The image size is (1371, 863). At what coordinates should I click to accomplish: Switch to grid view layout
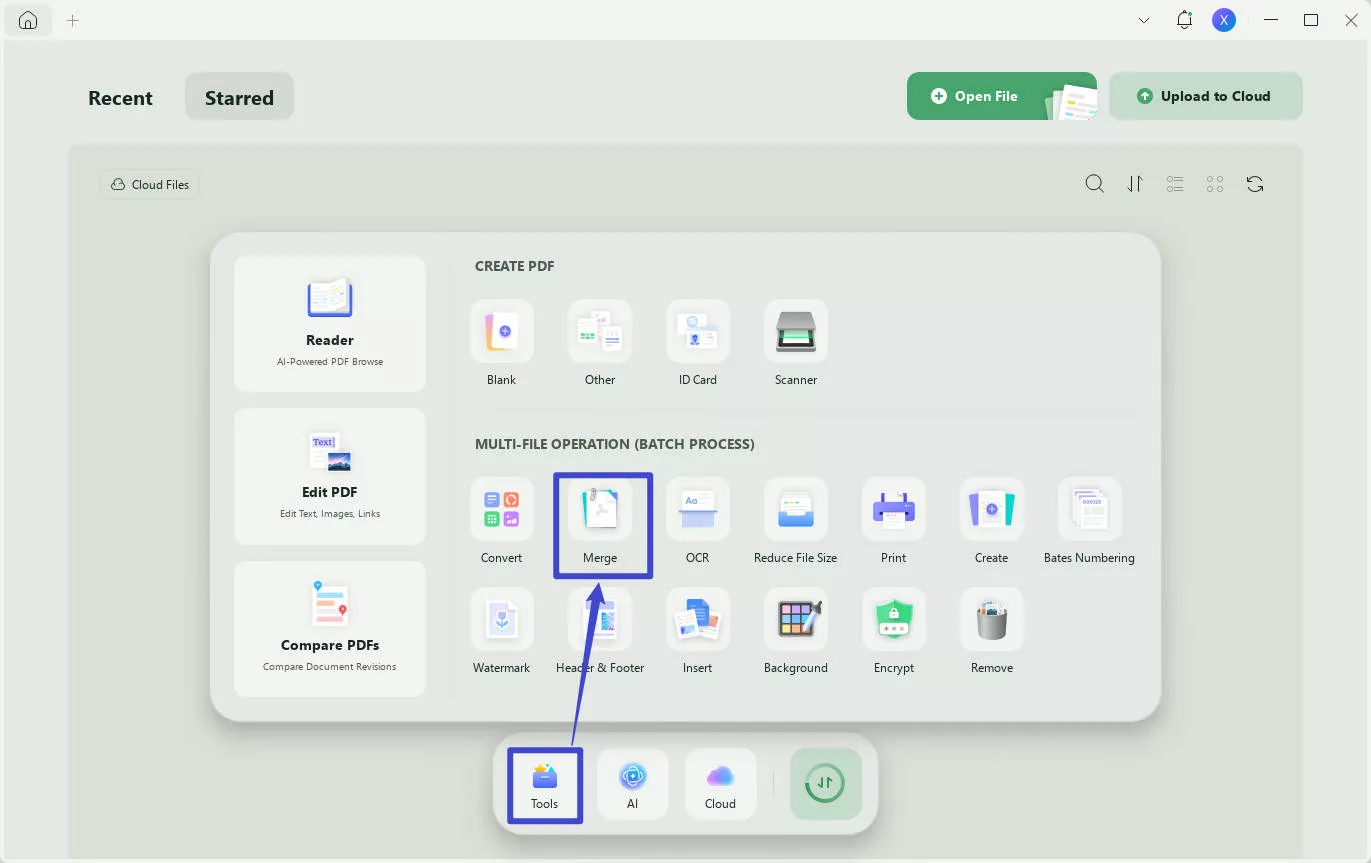coord(1215,184)
